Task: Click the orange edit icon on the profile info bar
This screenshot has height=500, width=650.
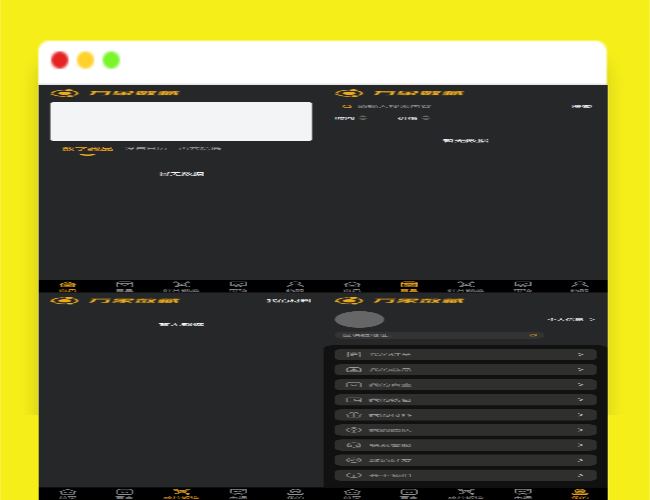Action: (x=533, y=335)
